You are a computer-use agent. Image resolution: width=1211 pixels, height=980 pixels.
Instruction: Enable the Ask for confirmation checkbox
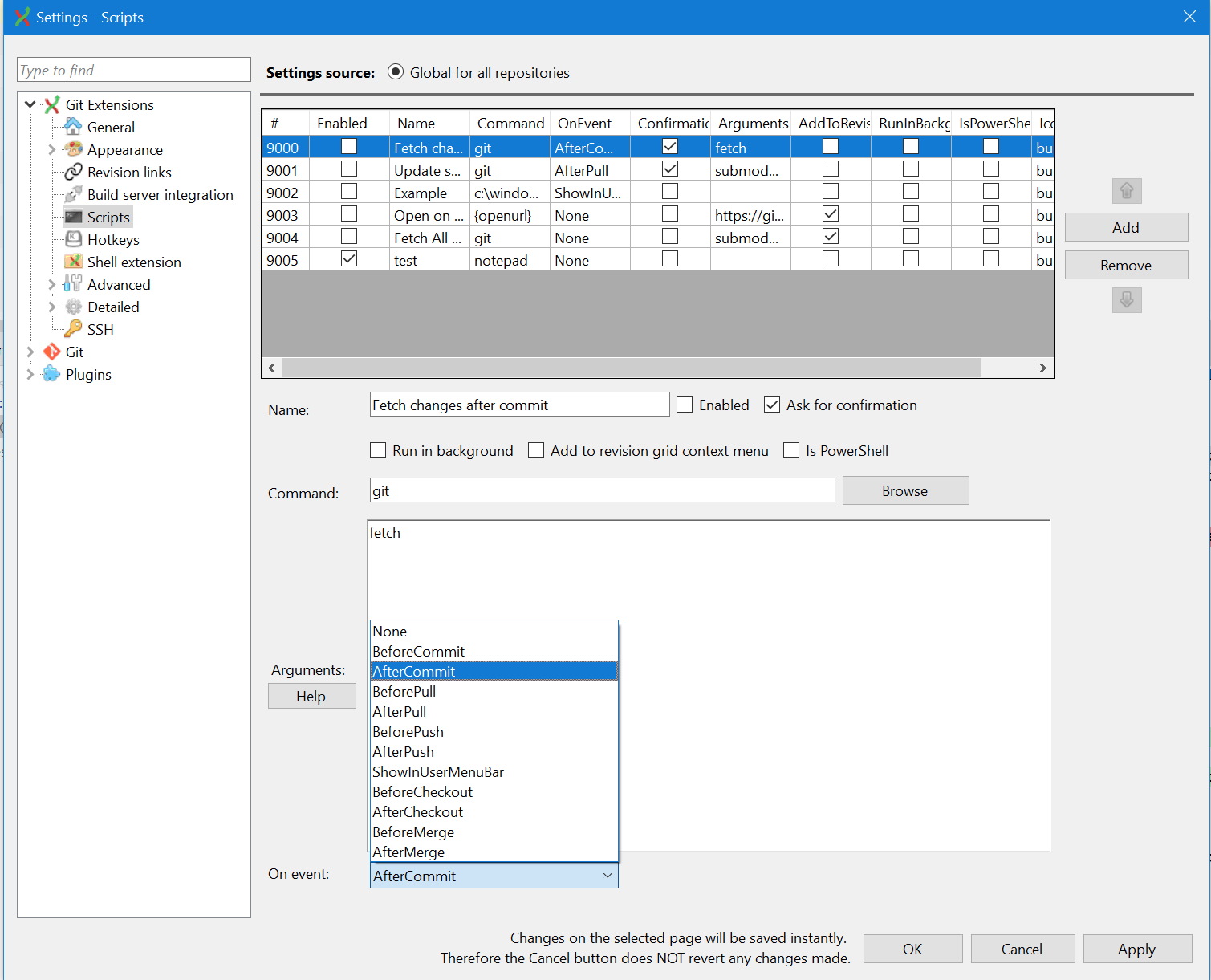771,405
